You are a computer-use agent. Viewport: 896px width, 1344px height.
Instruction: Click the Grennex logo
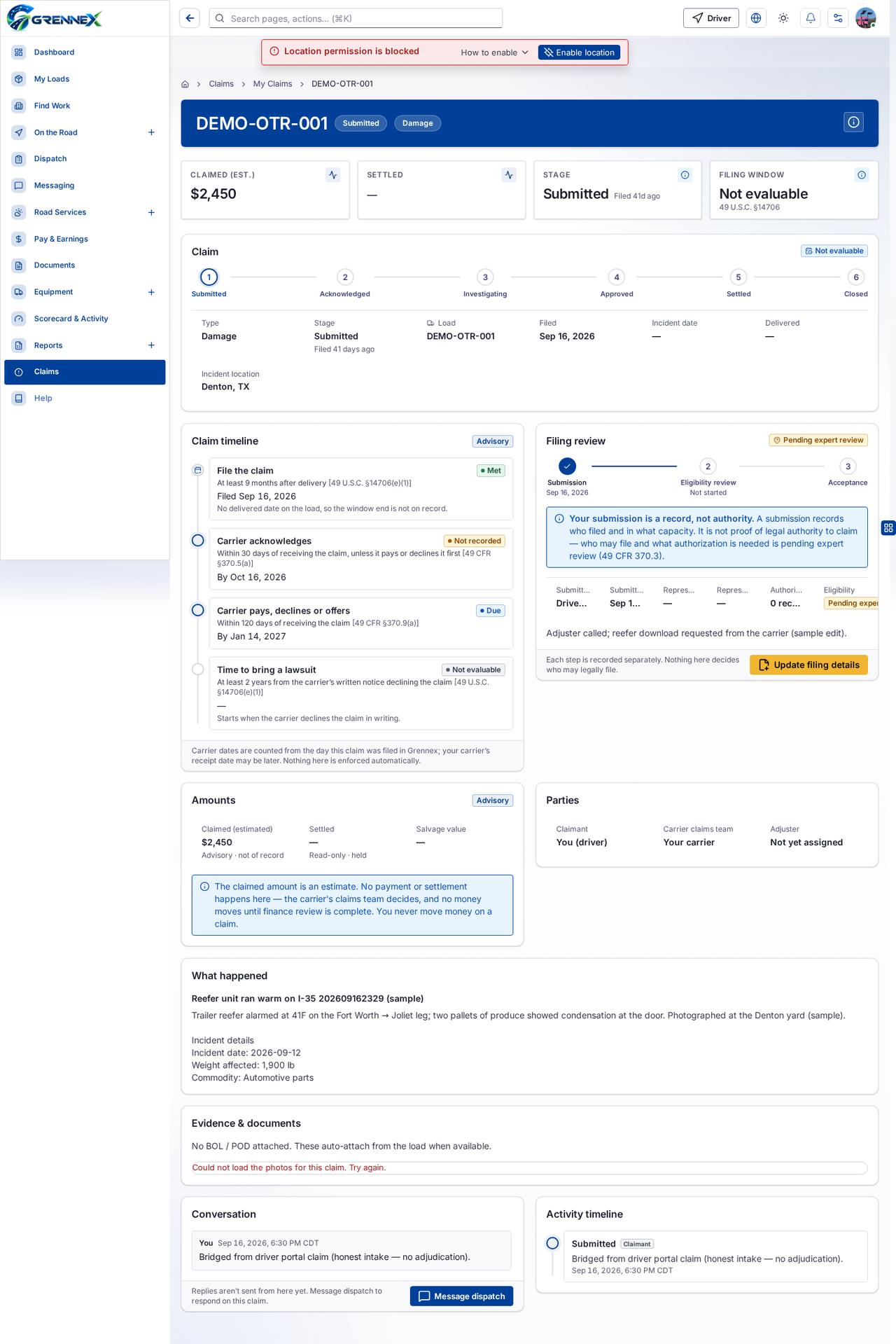click(55, 18)
